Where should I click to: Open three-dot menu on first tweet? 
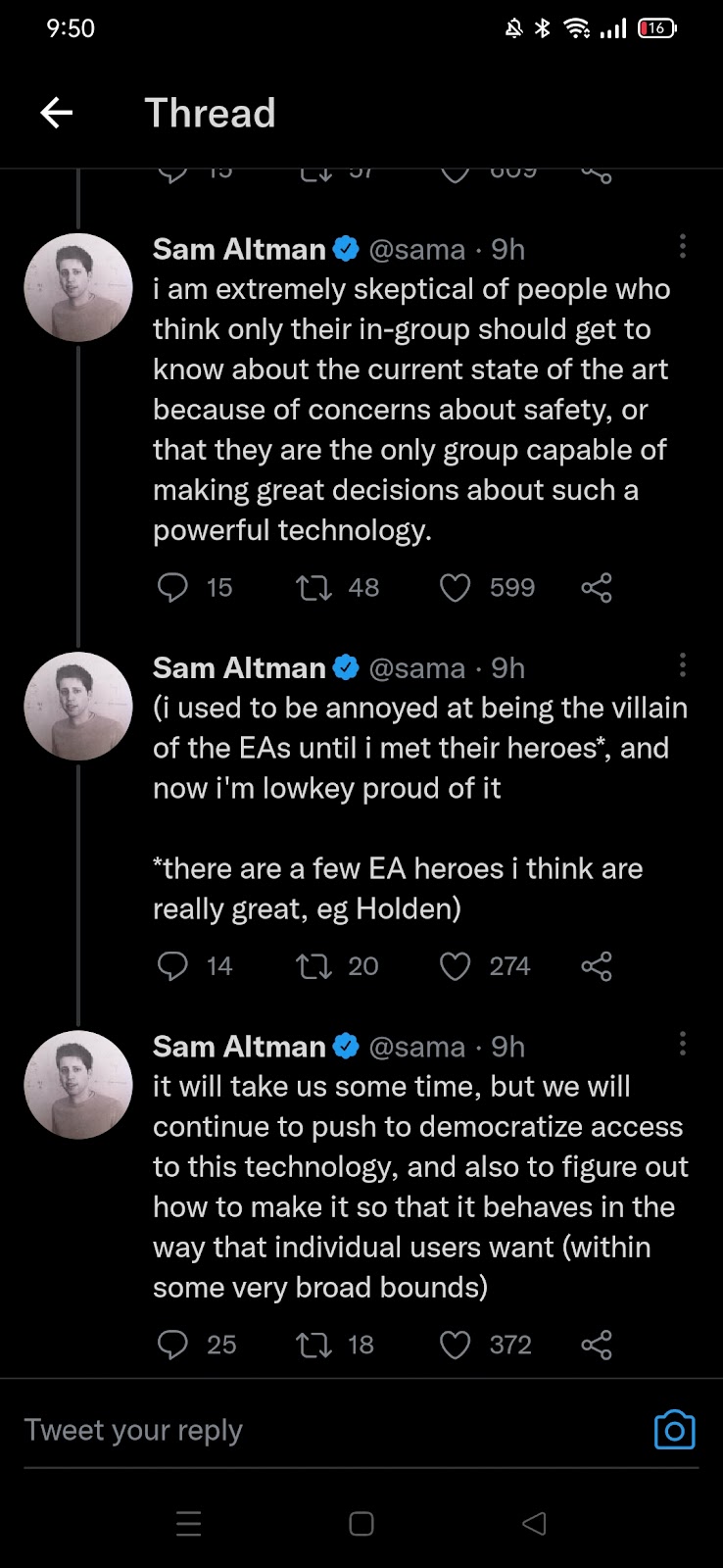(x=683, y=247)
